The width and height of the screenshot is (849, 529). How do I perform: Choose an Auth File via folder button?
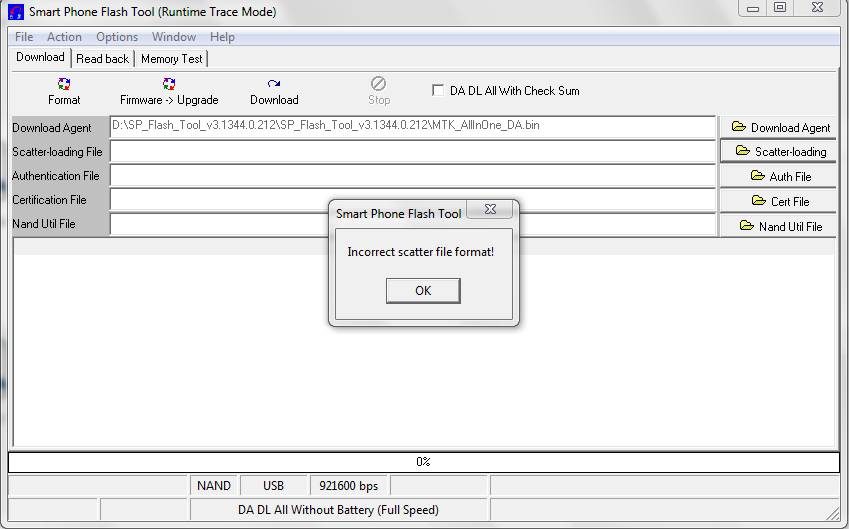(x=778, y=176)
